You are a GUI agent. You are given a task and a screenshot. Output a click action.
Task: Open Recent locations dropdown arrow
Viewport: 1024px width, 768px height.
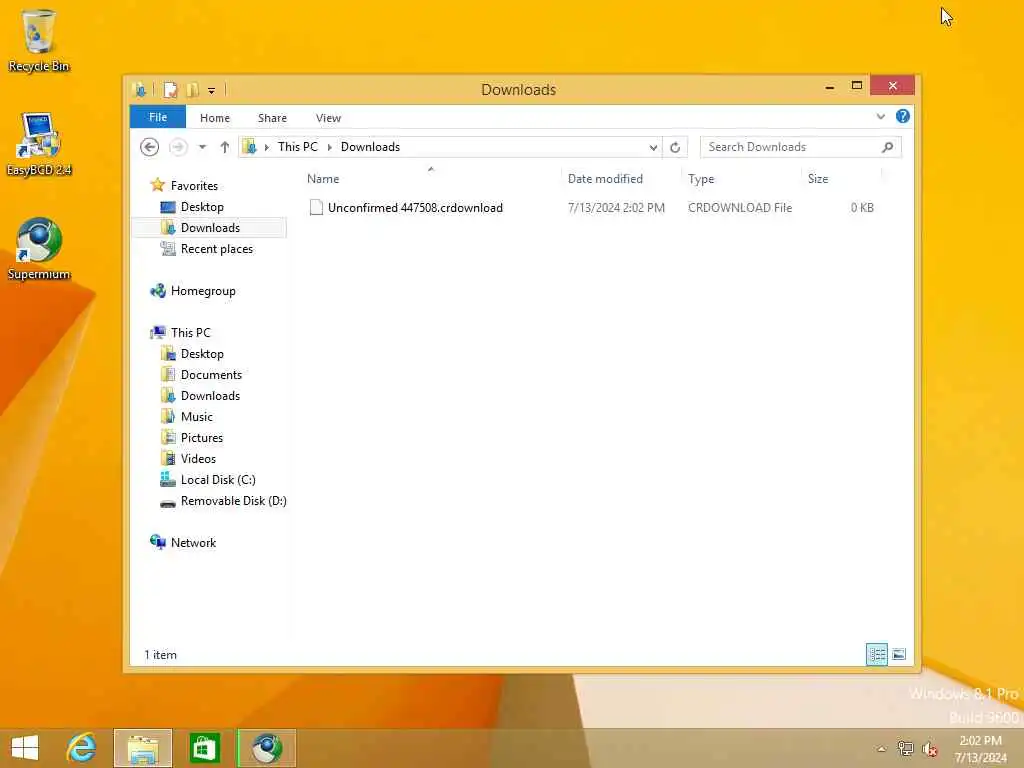click(202, 148)
